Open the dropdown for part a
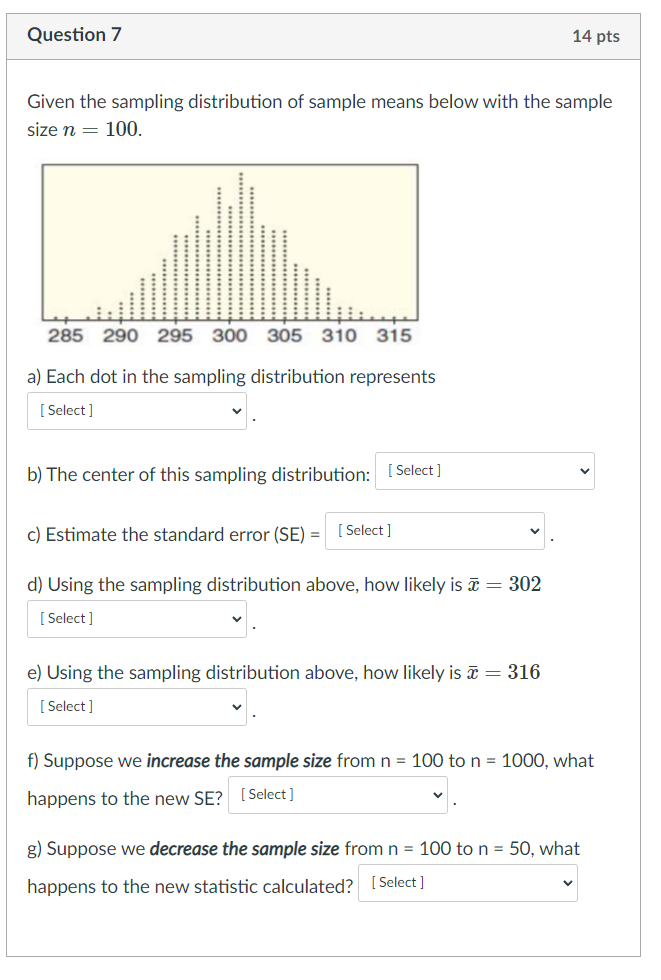 tap(137, 410)
